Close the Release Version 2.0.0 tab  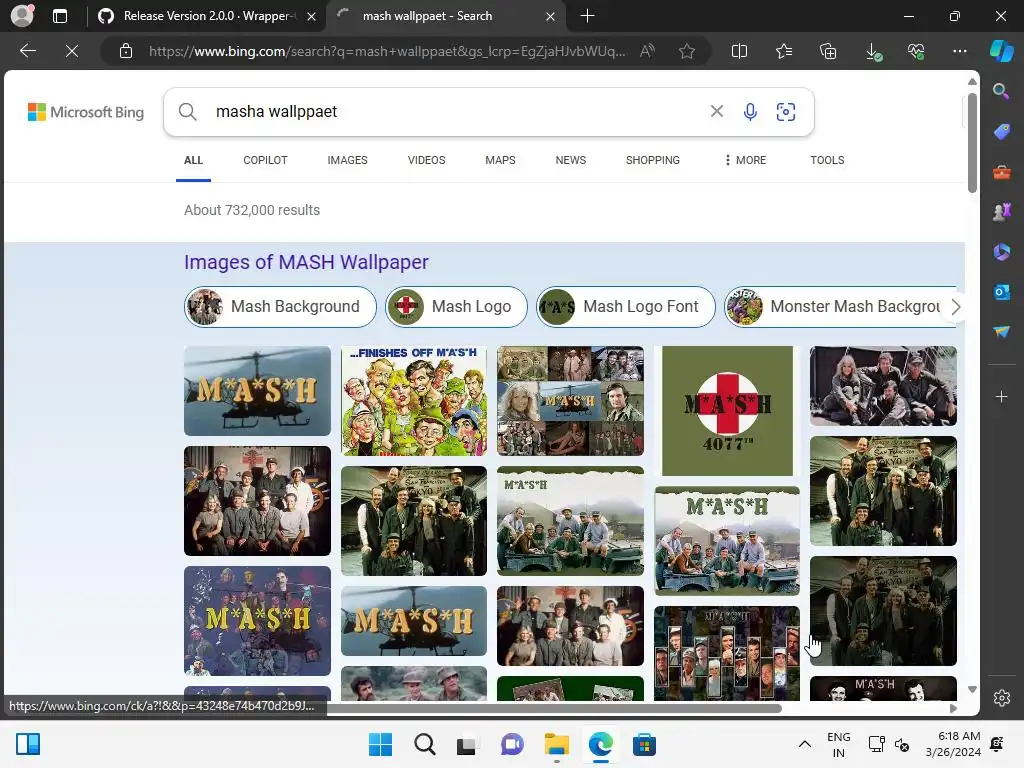point(312,16)
